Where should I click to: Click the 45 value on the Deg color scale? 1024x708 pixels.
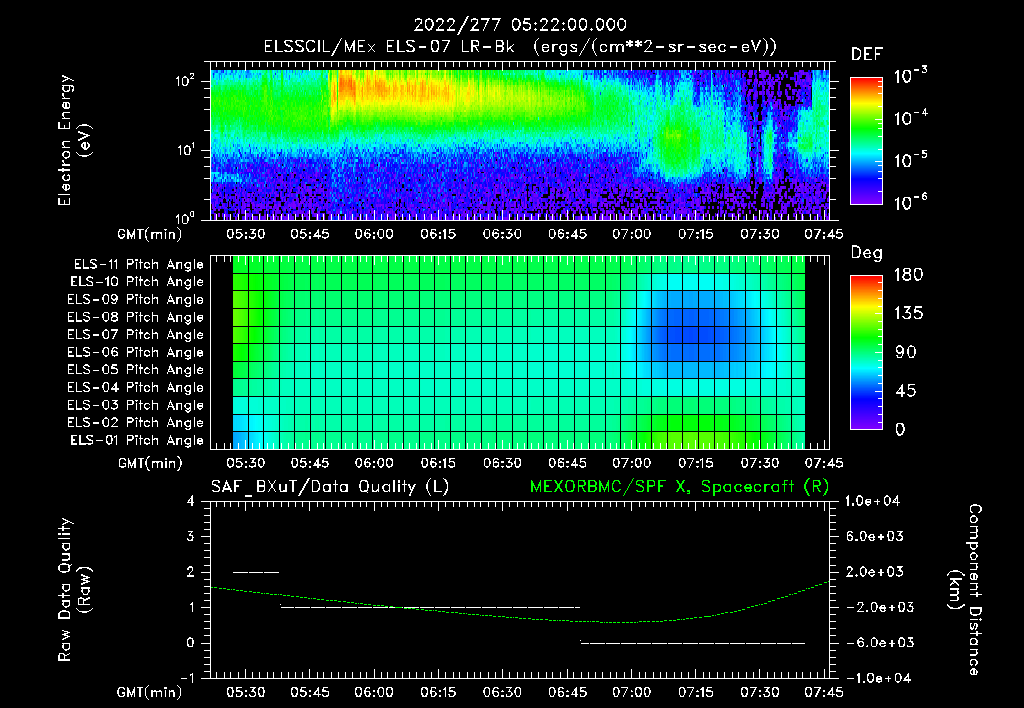[x=904, y=391]
